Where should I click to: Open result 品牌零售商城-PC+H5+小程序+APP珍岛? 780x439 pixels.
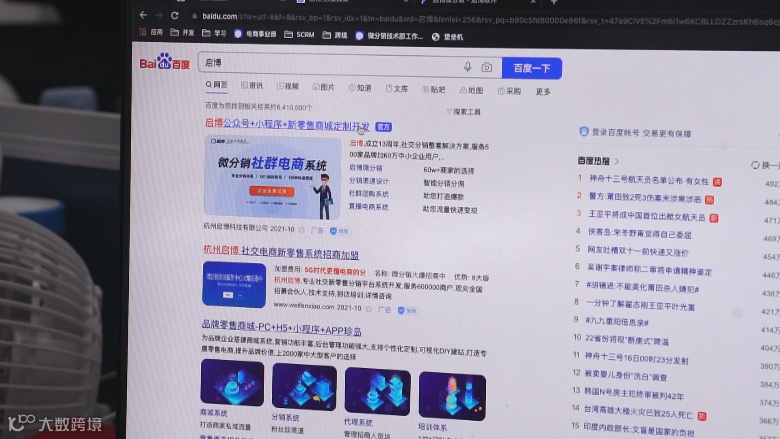(282, 328)
